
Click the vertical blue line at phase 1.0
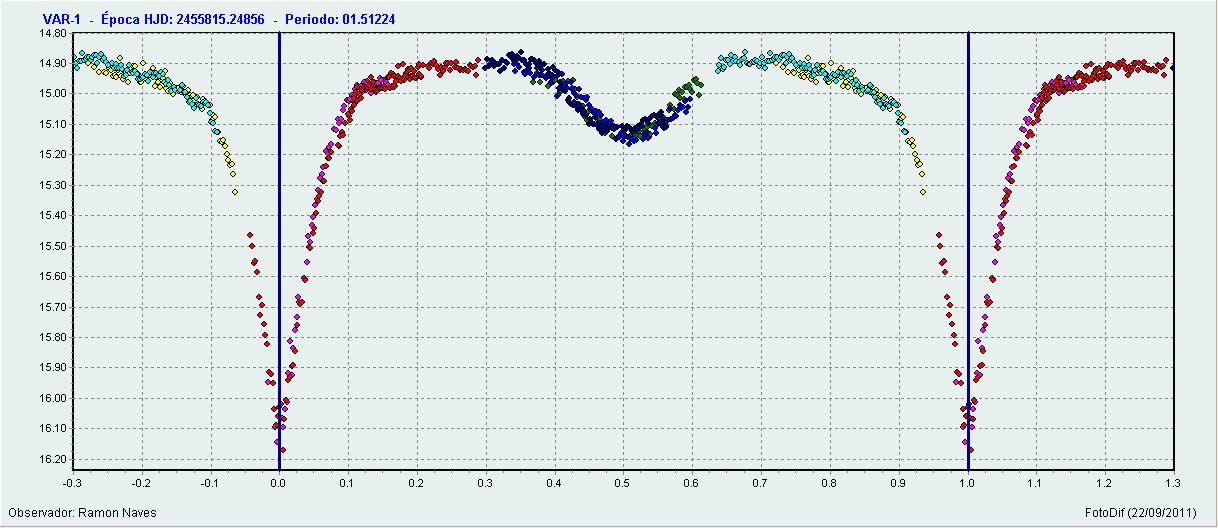point(968,250)
